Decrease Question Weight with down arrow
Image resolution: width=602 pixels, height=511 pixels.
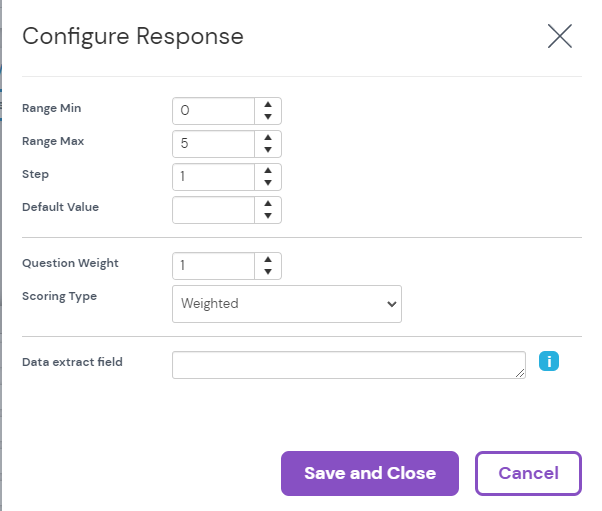click(268, 272)
